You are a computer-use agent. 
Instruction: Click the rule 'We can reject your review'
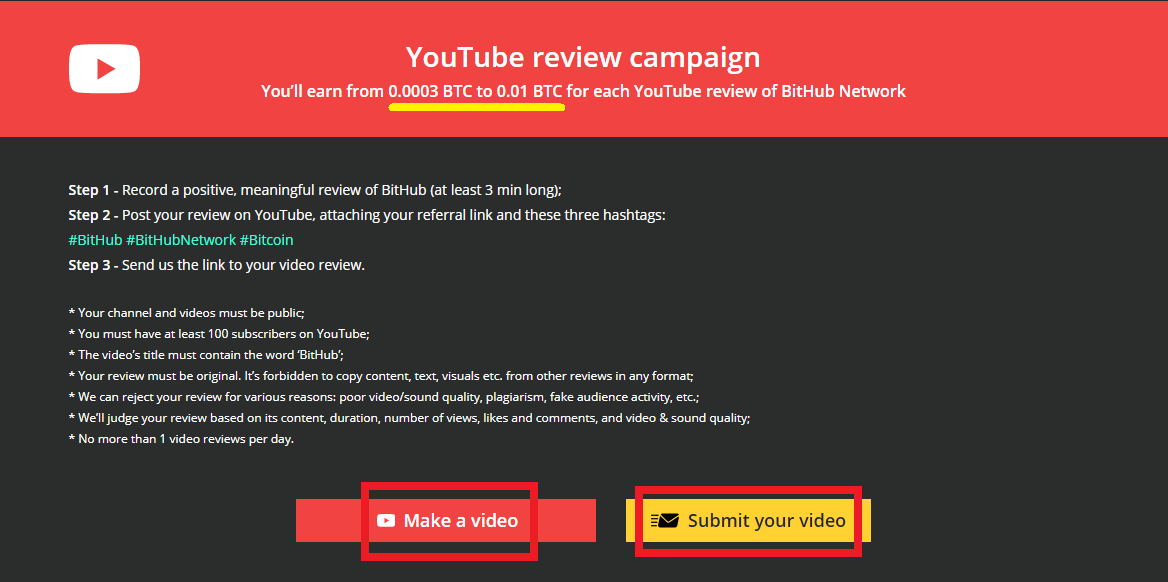384,397
